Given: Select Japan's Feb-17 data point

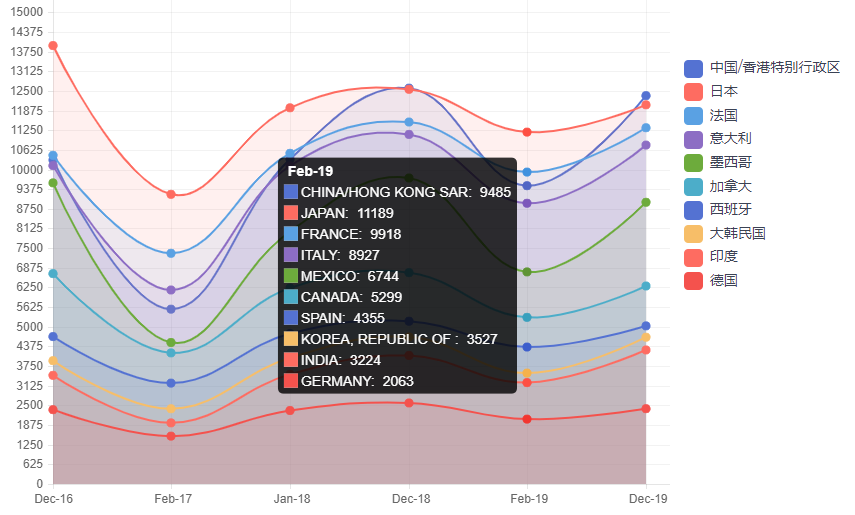Looking at the screenshot, I should click(171, 194).
